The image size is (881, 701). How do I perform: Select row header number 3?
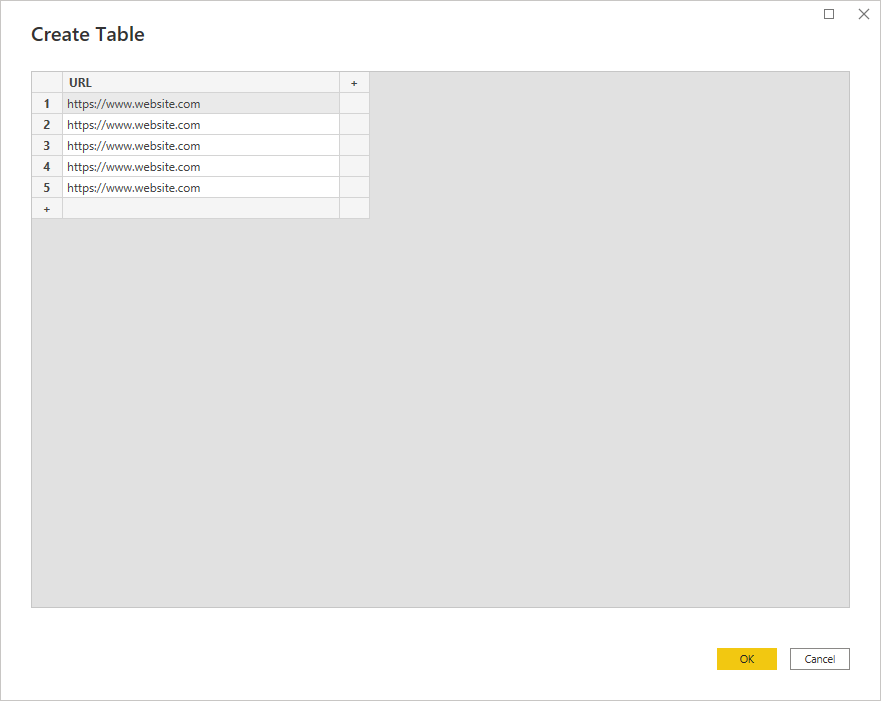pyautogui.click(x=47, y=145)
